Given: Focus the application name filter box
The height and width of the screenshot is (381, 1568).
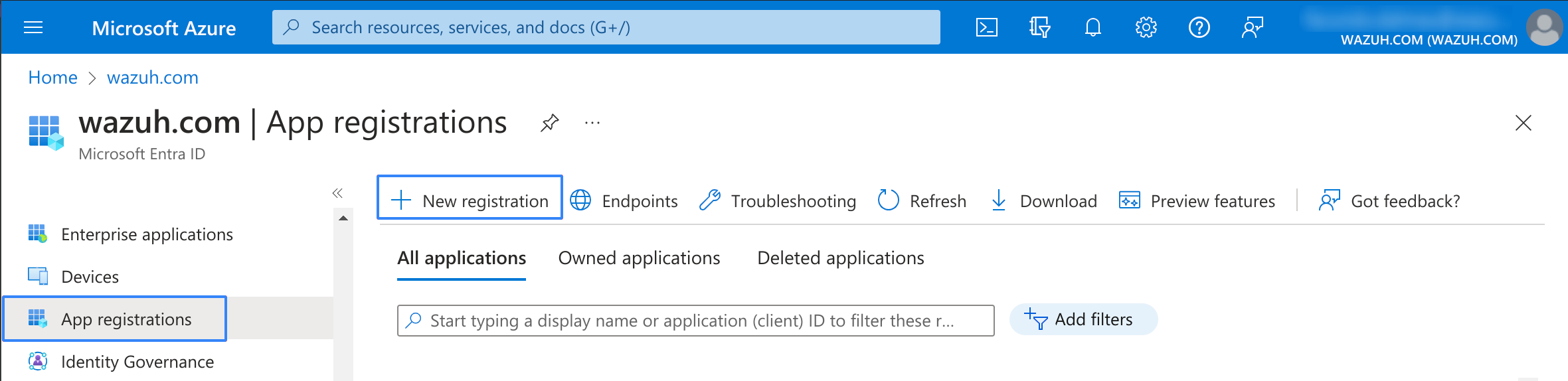Looking at the screenshot, I should 695,321.
